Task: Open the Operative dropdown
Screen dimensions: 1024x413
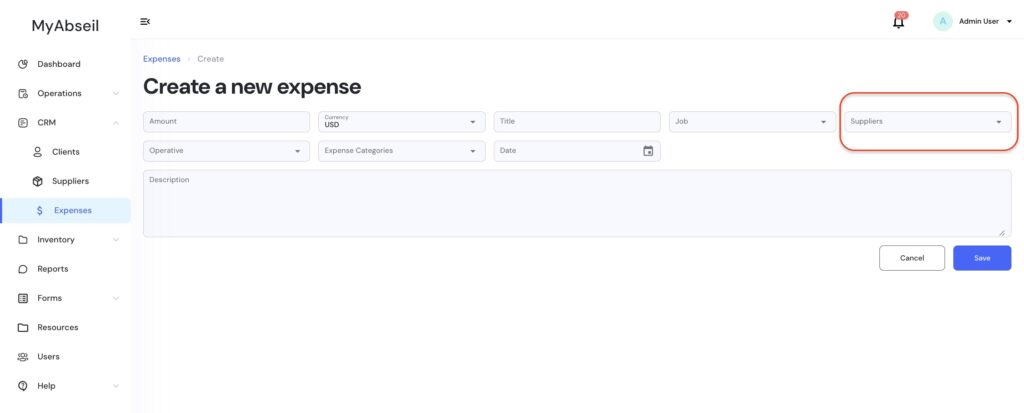Action: [226, 151]
